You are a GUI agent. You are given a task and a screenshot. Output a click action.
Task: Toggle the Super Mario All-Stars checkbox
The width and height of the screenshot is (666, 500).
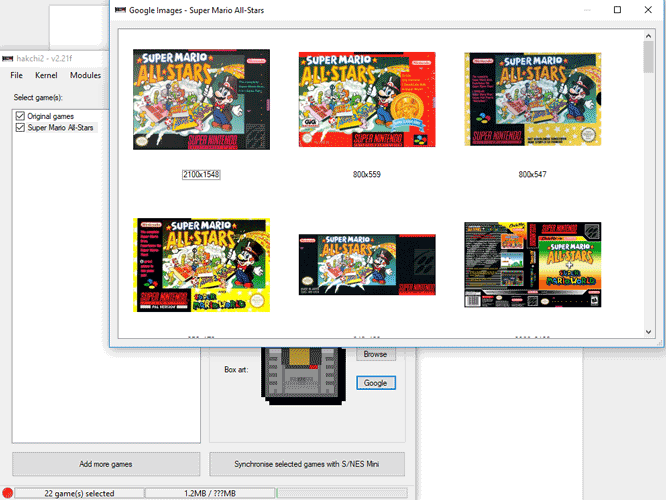pyautogui.click(x=20, y=127)
